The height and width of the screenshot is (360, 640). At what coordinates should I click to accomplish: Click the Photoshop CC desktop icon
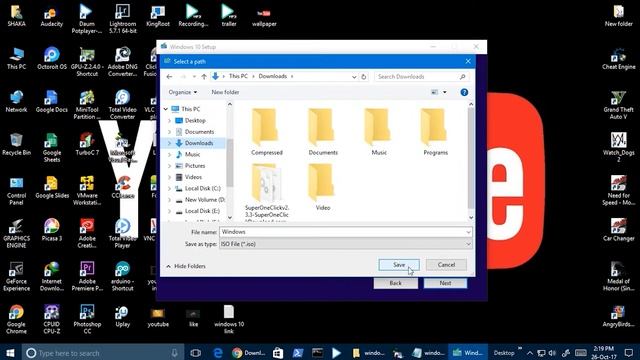point(87,320)
